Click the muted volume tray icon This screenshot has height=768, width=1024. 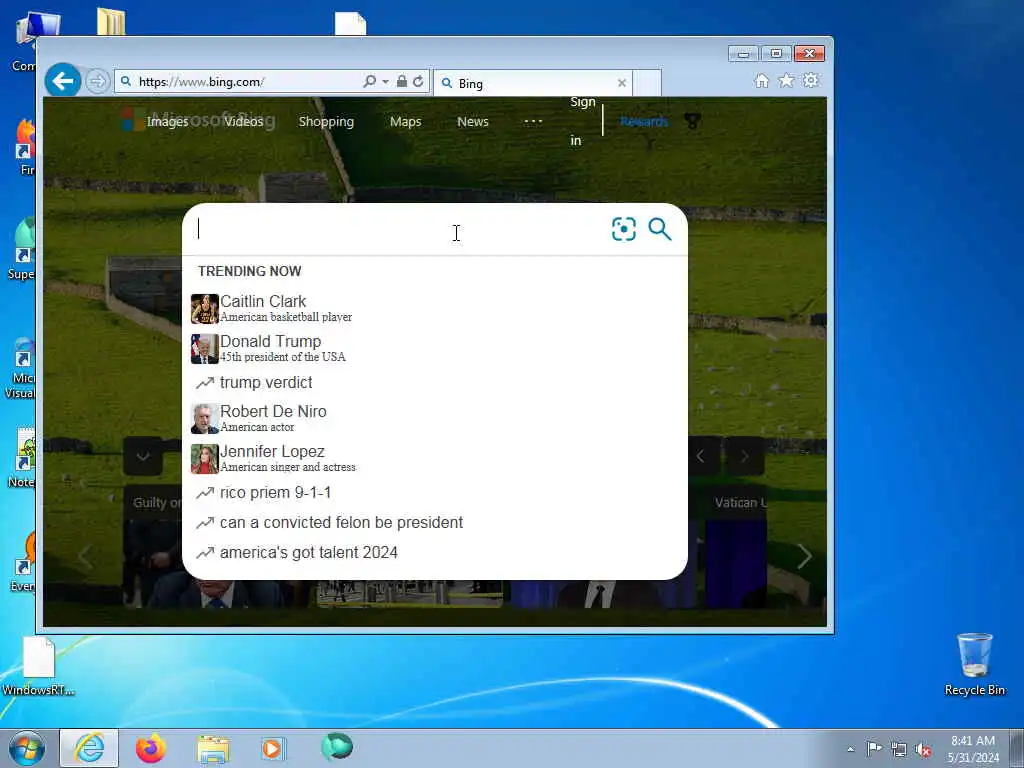(x=923, y=750)
